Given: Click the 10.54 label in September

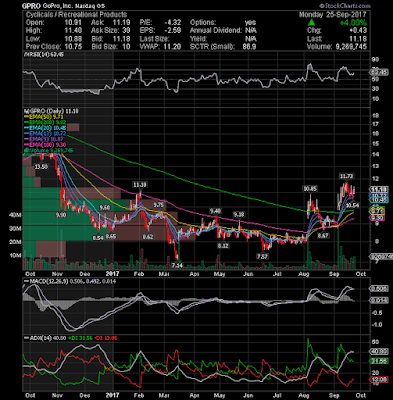Looking at the screenshot, I should coord(353,205).
